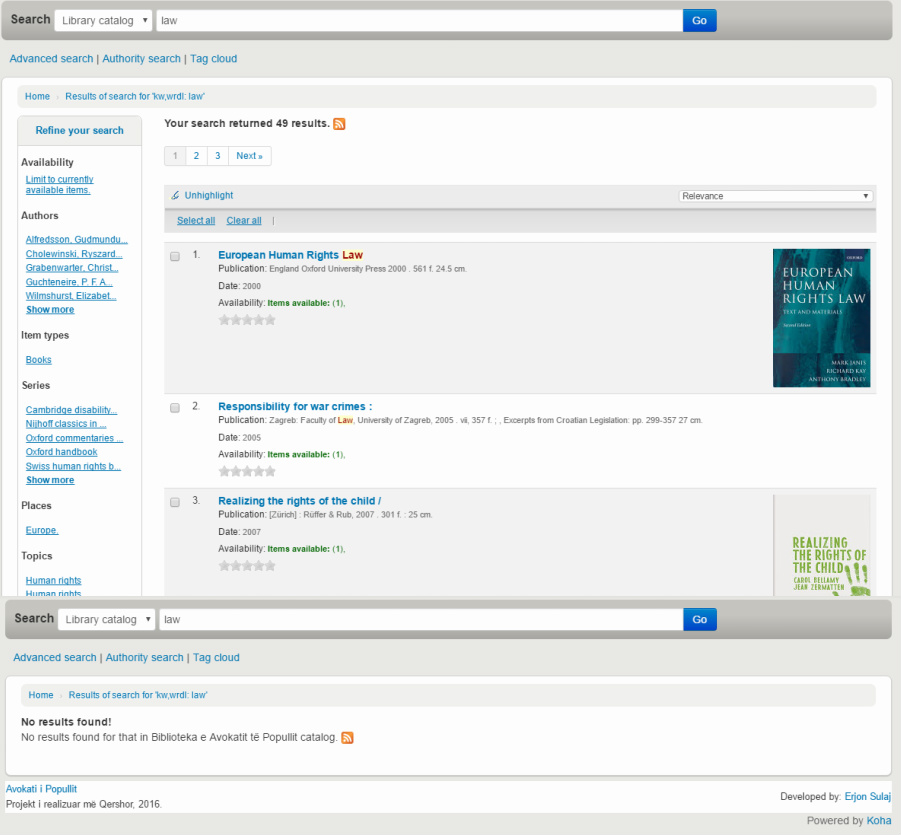Expand Show more under Authors
The height and width of the screenshot is (835, 901).
pos(50,310)
